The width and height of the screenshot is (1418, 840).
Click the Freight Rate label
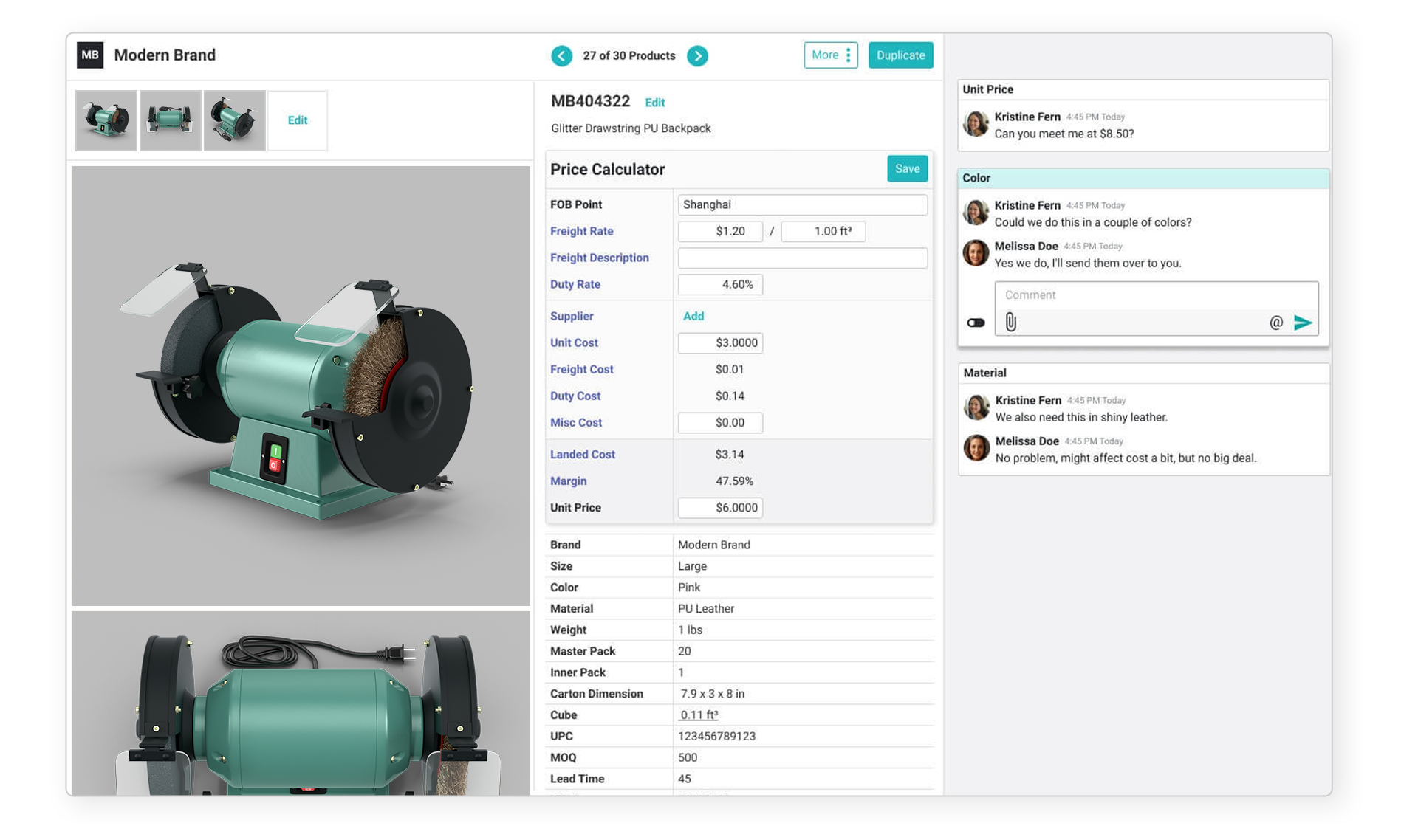click(x=581, y=231)
